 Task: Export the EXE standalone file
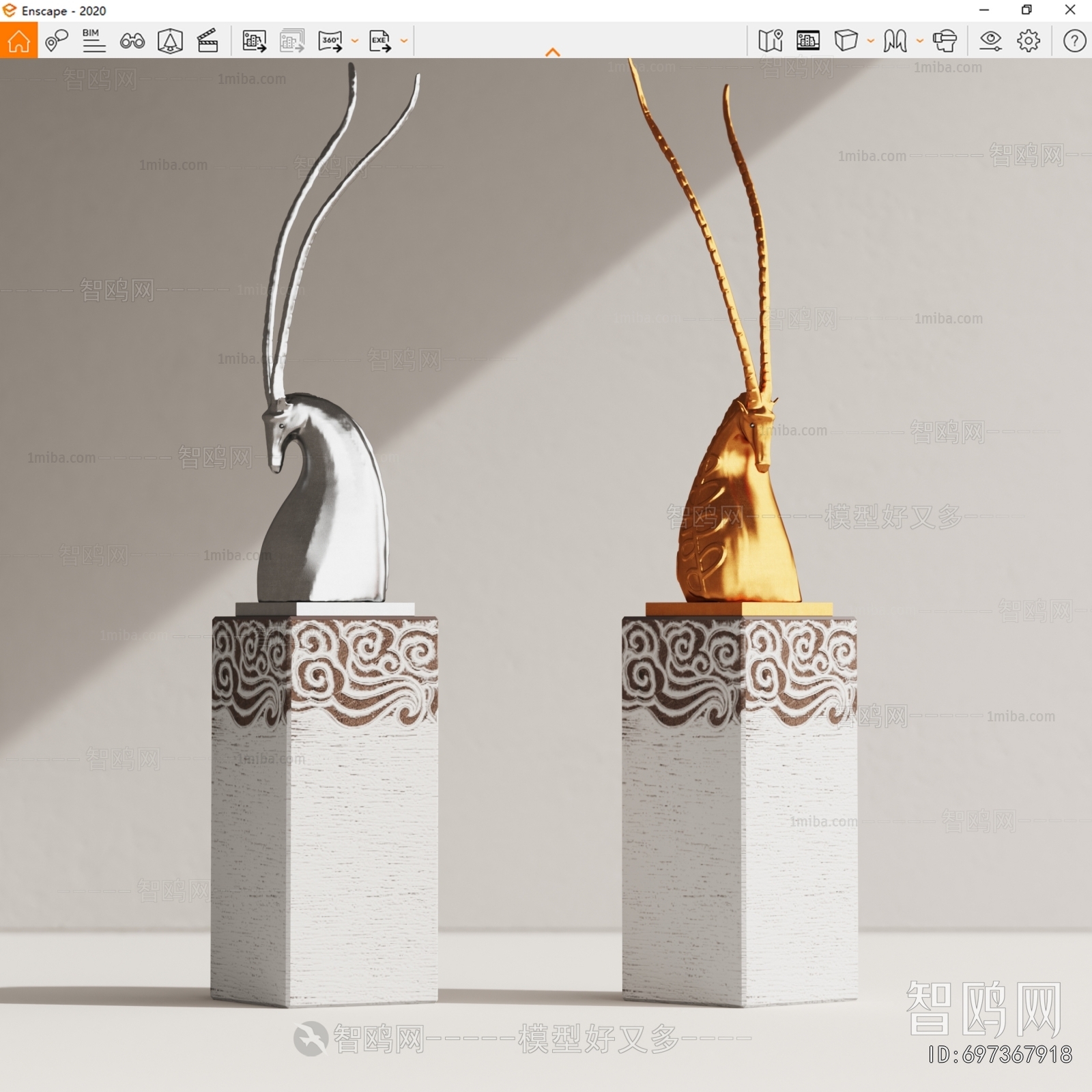380,41
